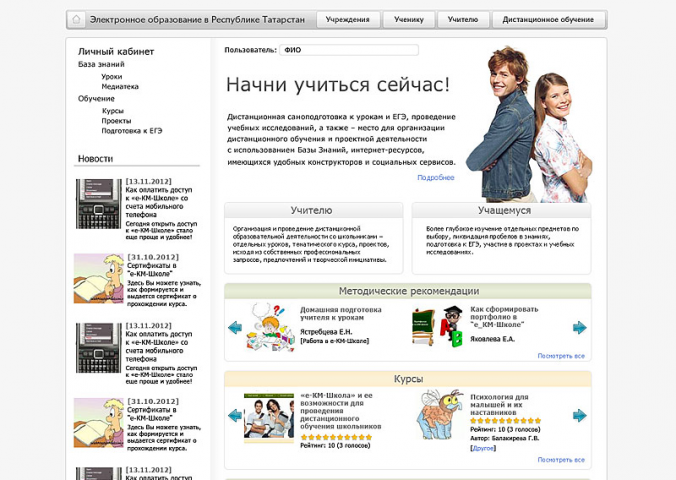676x480 pixels.
Task: Open Домашняя подготовка учителя к урокам
Action: point(341,314)
